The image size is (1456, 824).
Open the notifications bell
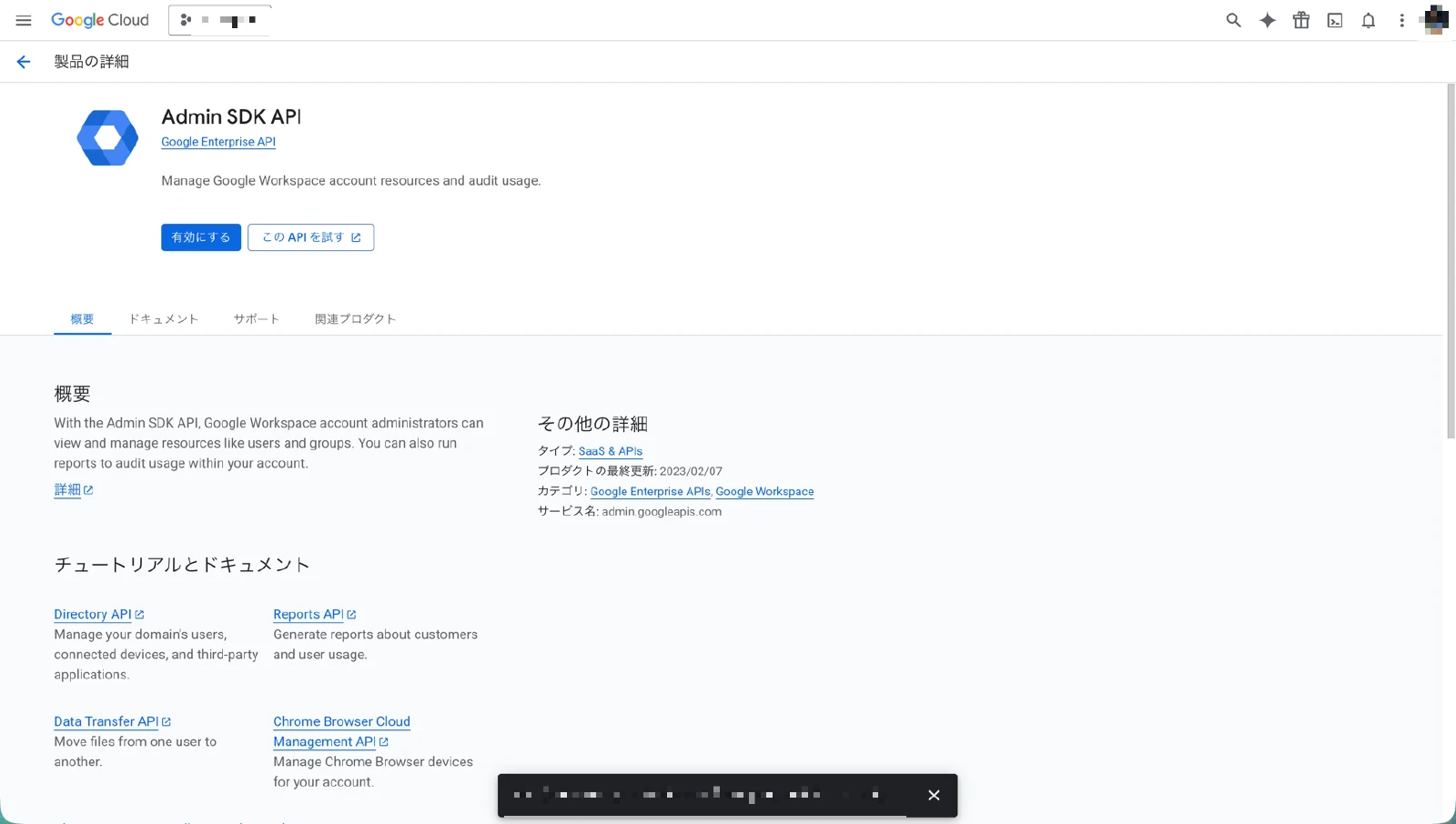1369,20
